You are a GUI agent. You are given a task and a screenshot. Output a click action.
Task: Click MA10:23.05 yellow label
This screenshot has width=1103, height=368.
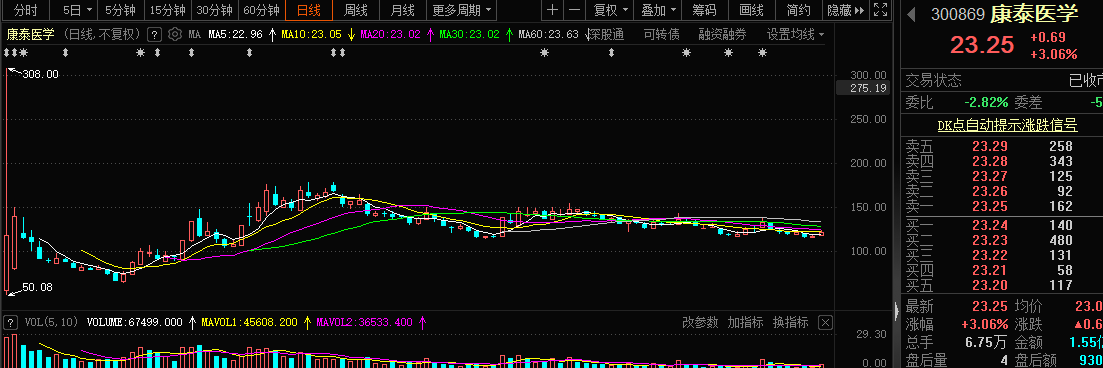coord(311,34)
